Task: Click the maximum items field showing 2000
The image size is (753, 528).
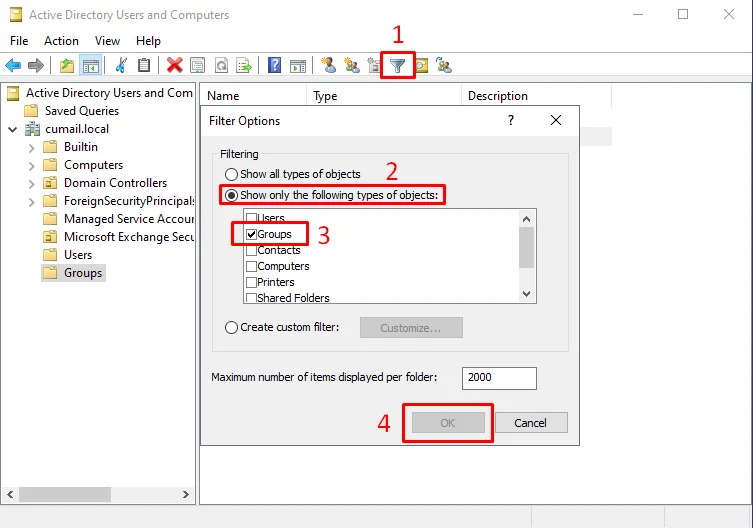Action: point(499,378)
